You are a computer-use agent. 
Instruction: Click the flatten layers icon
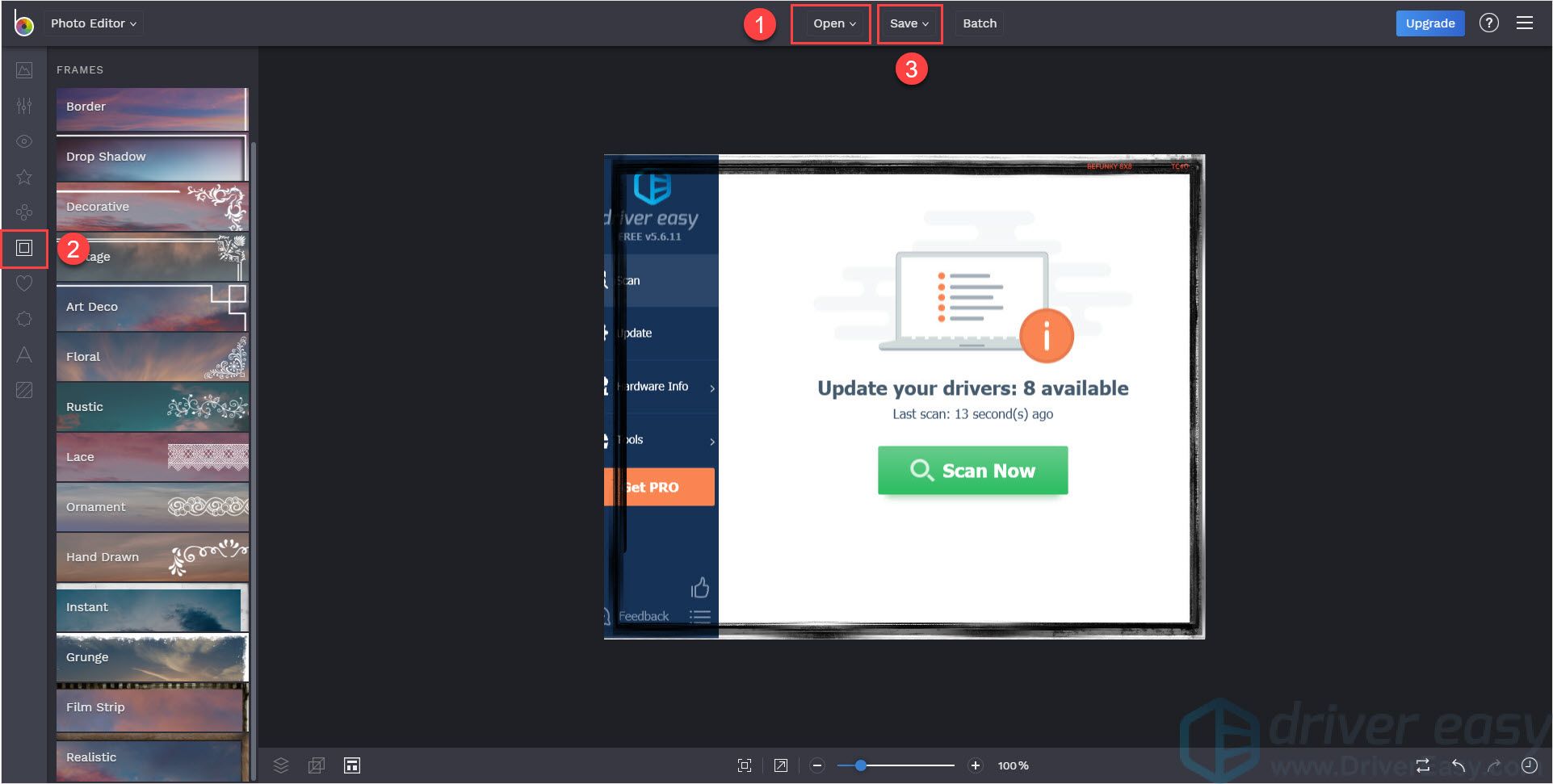(317, 765)
